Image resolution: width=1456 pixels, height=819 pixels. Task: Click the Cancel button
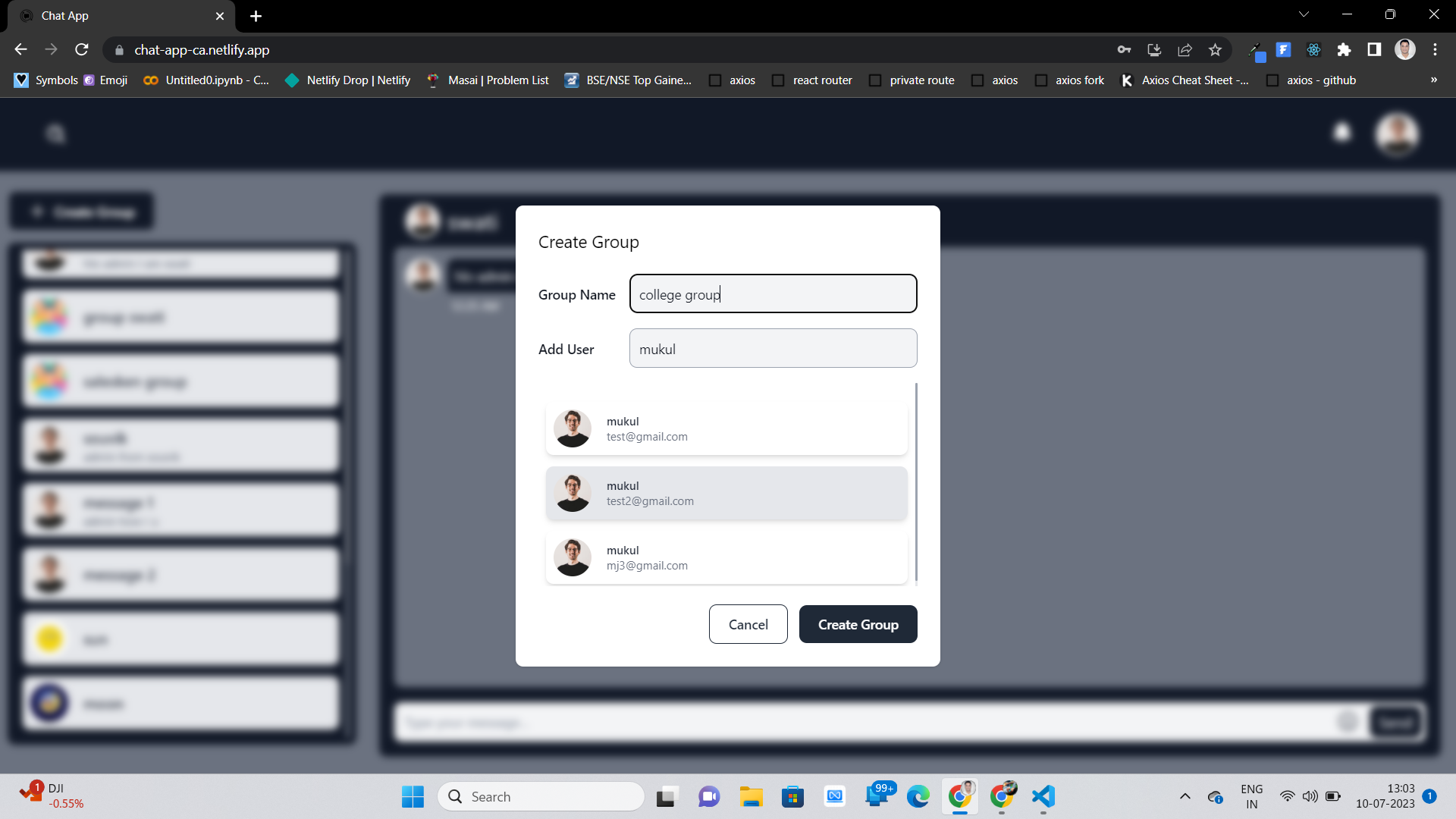point(748,624)
